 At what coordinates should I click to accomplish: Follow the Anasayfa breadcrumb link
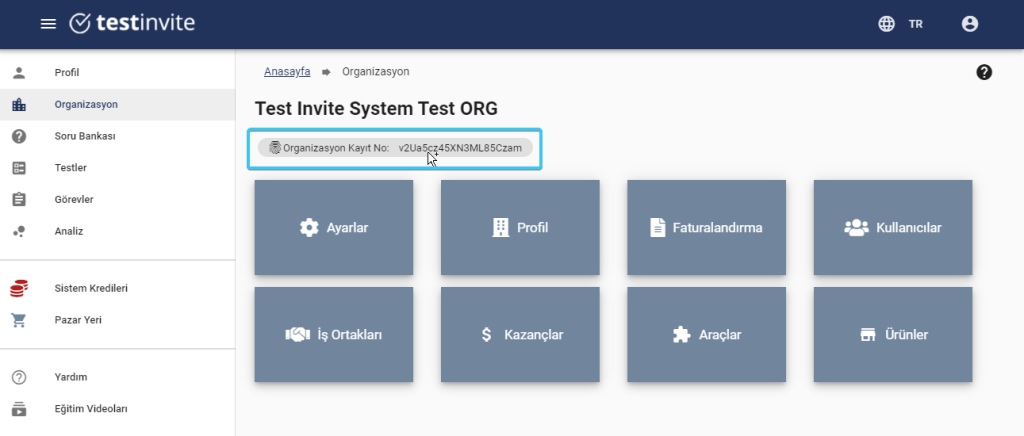pos(287,72)
